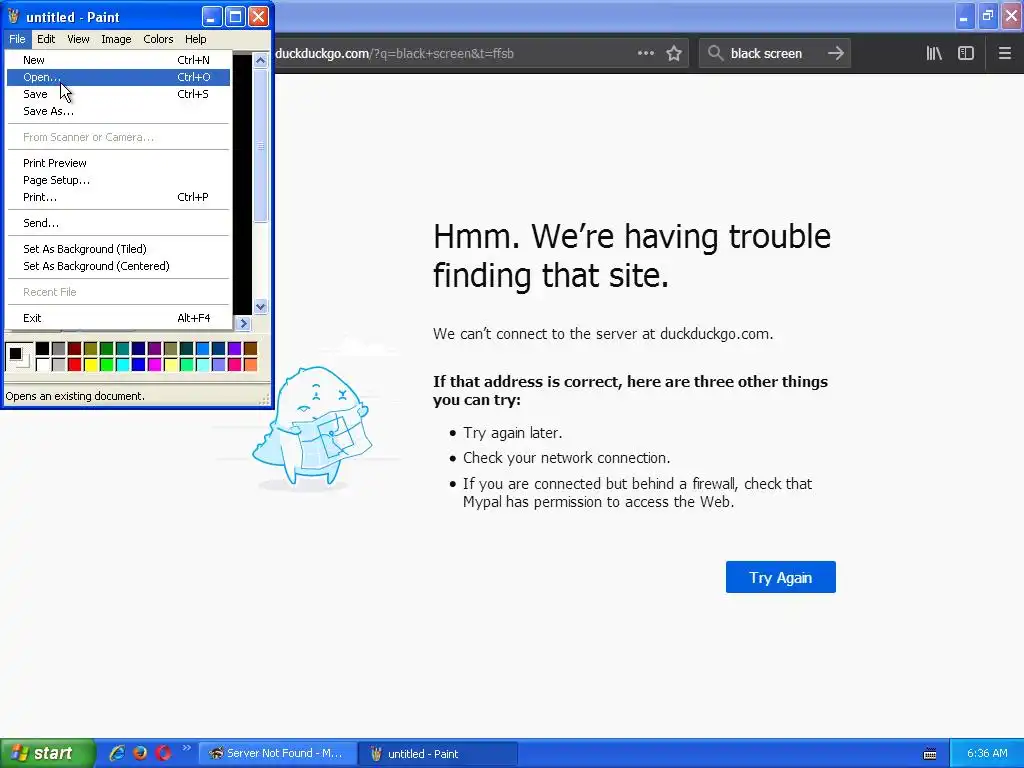Choose Open... from File menu
The width and height of the screenshot is (1024, 768).
pos(118,77)
